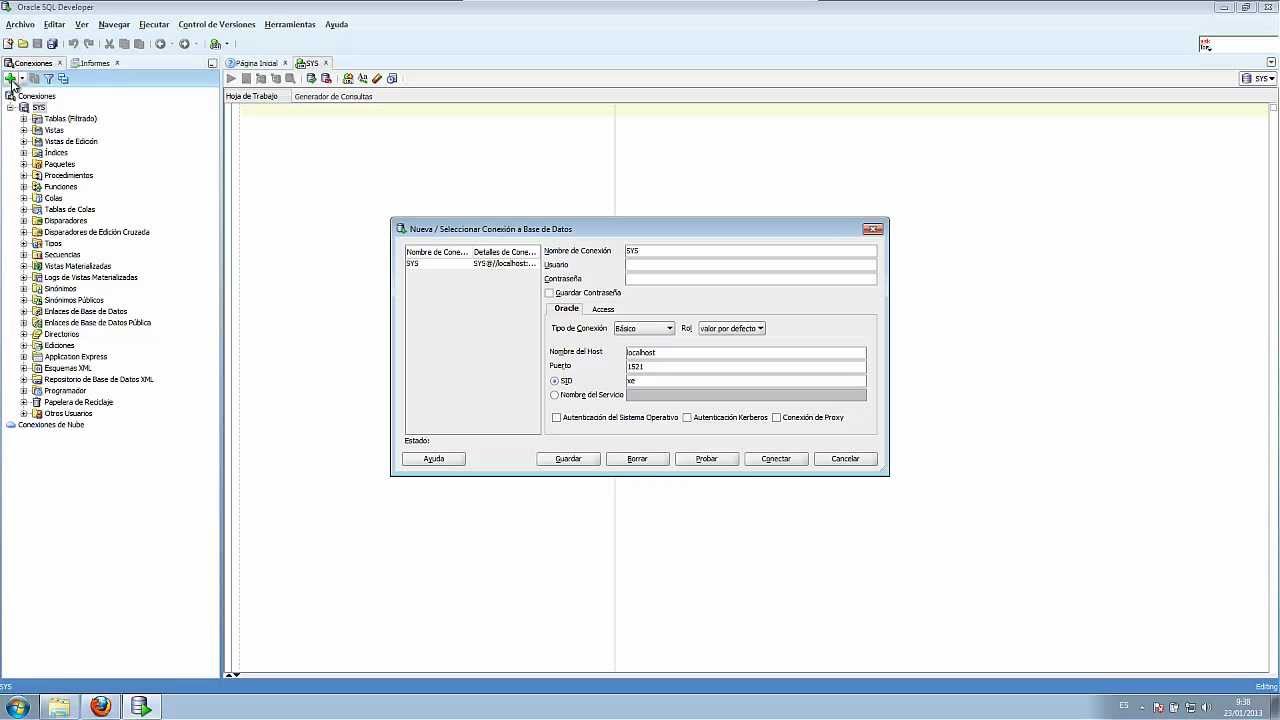Open Windows Start button
The image size is (1280, 720).
pyautogui.click(x=17, y=707)
